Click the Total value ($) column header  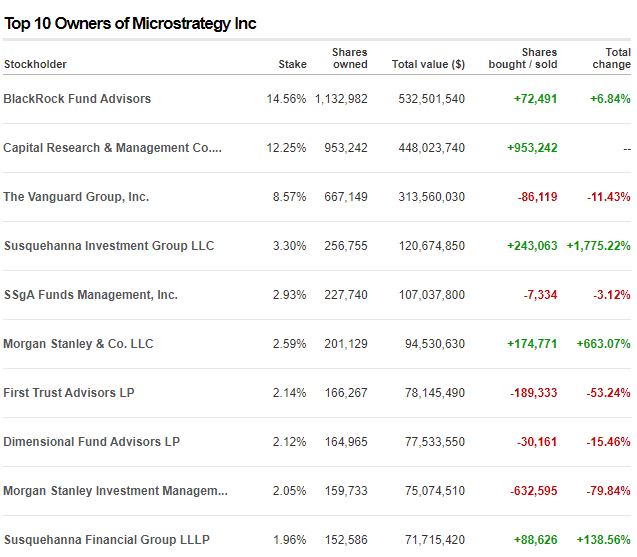(428, 64)
